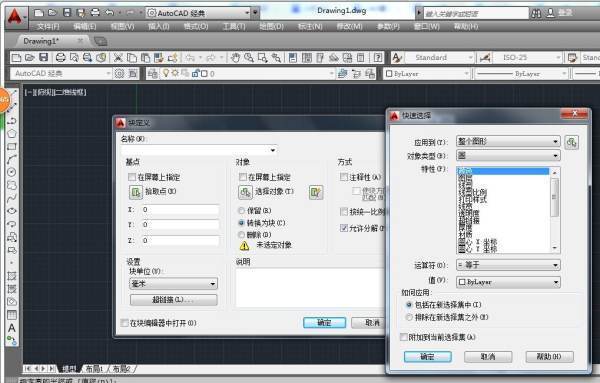This screenshot has width=600, height=383.
Task: Tick 附加到当前选择集 checkbox
Action: [x=403, y=337]
